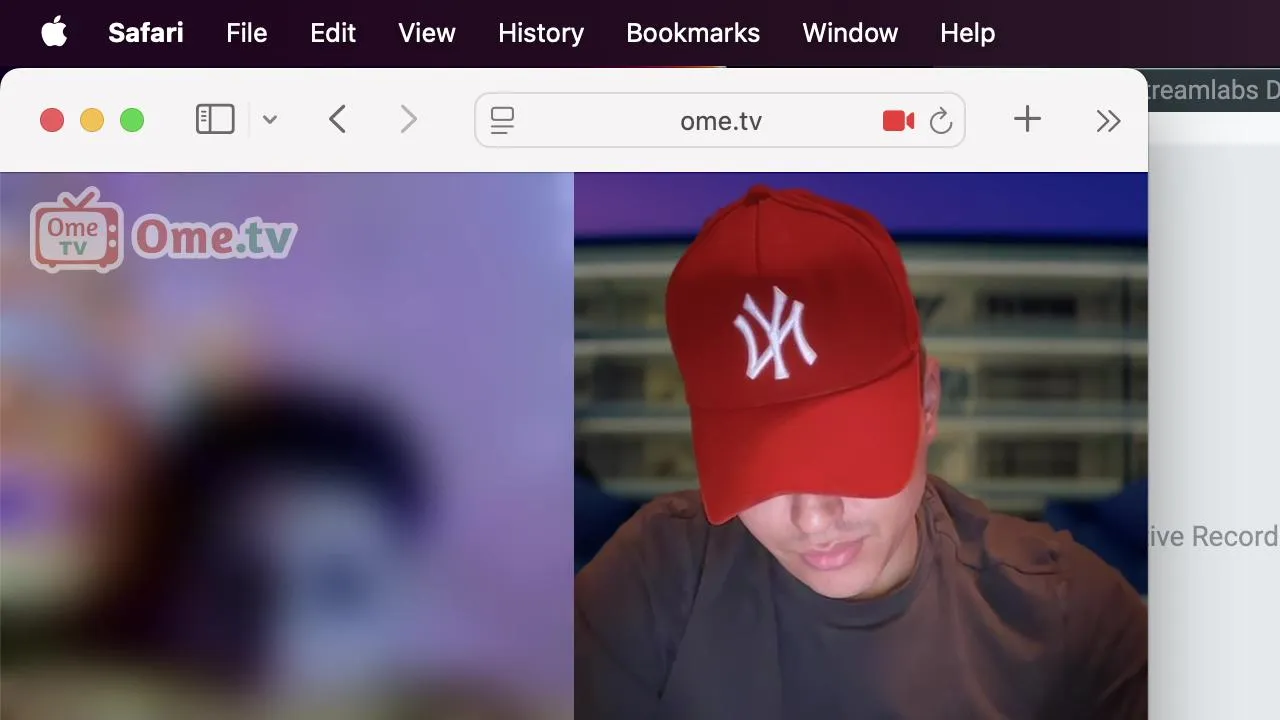Go back to the previous page
Image resolution: width=1280 pixels, height=720 pixels.
pos(338,120)
